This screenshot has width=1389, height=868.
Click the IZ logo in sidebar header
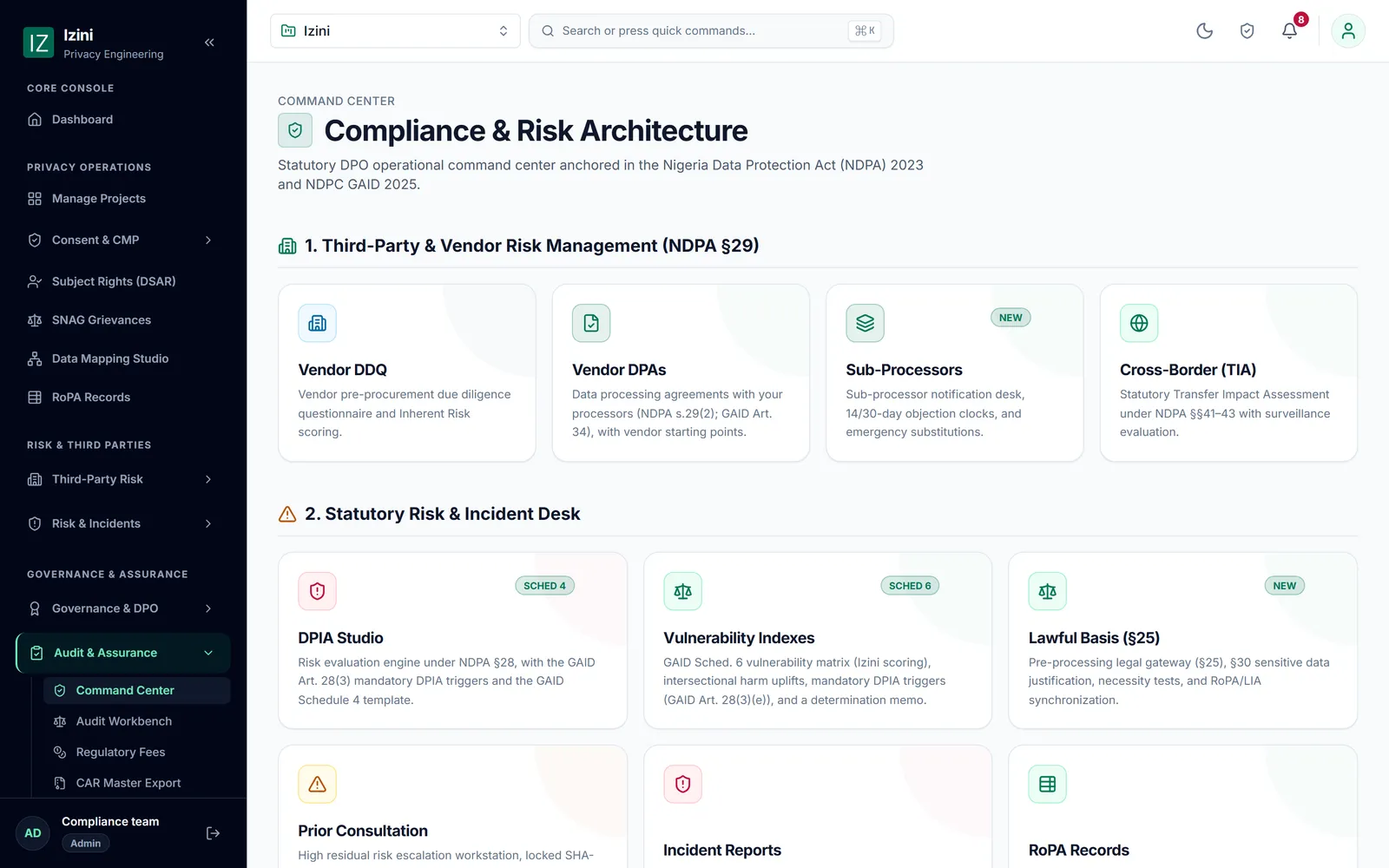click(x=38, y=43)
